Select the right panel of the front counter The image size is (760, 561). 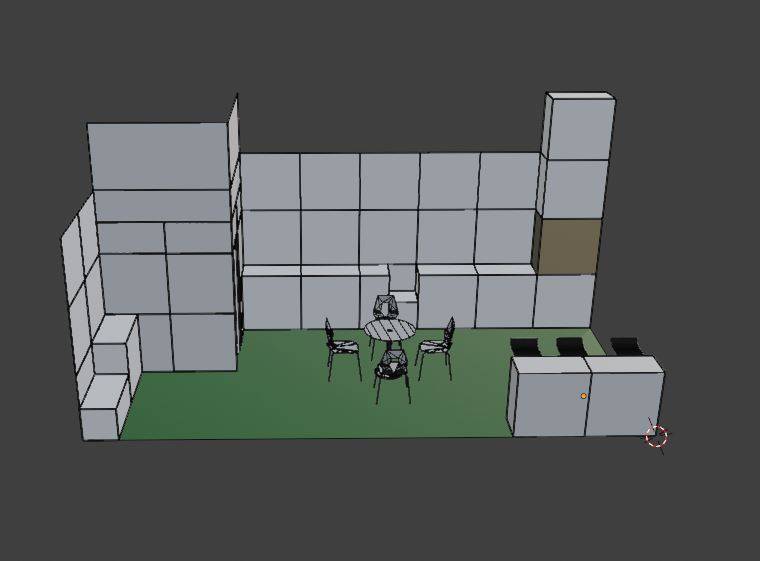point(625,400)
